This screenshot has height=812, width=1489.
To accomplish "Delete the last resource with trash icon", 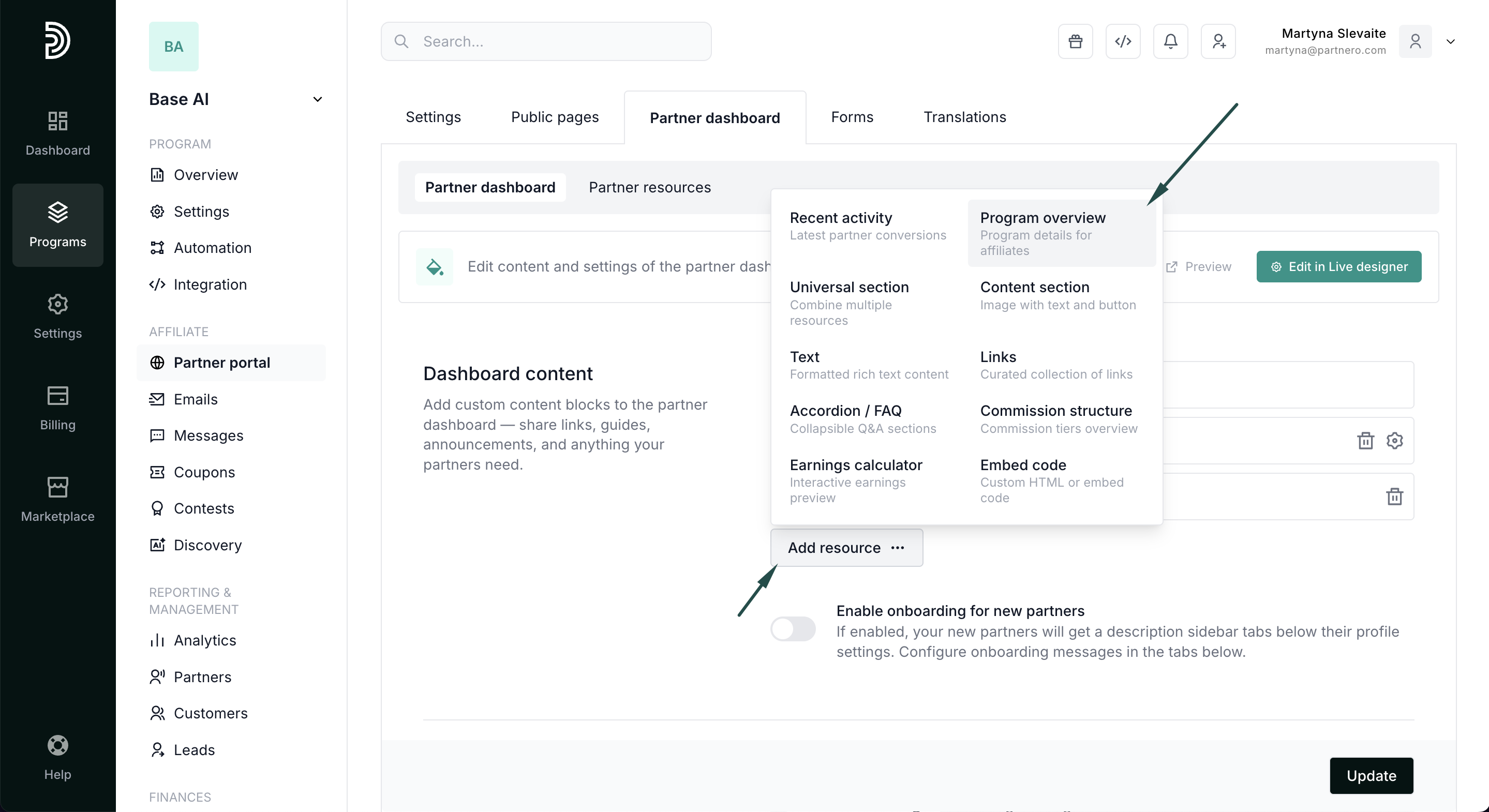I will [x=1394, y=497].
